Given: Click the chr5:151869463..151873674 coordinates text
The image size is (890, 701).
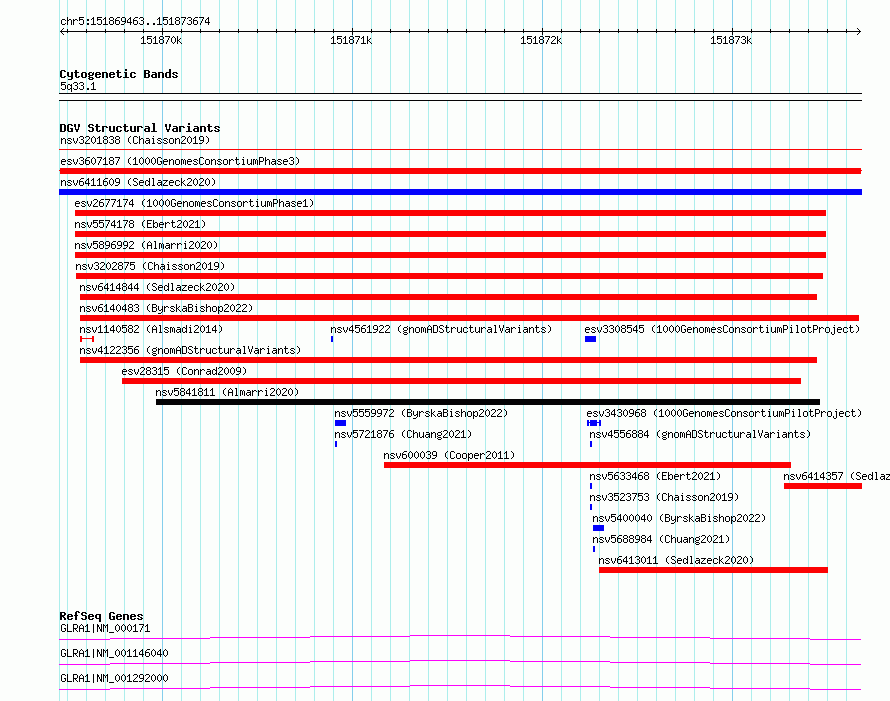Looking at the screenshot, I should 135,22.
